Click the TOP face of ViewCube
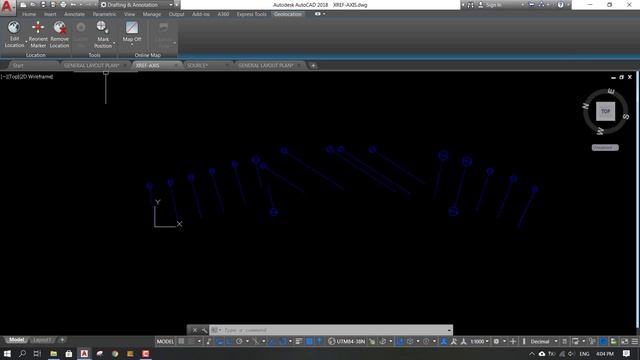640x360 pixels. [x=605, y=111]
